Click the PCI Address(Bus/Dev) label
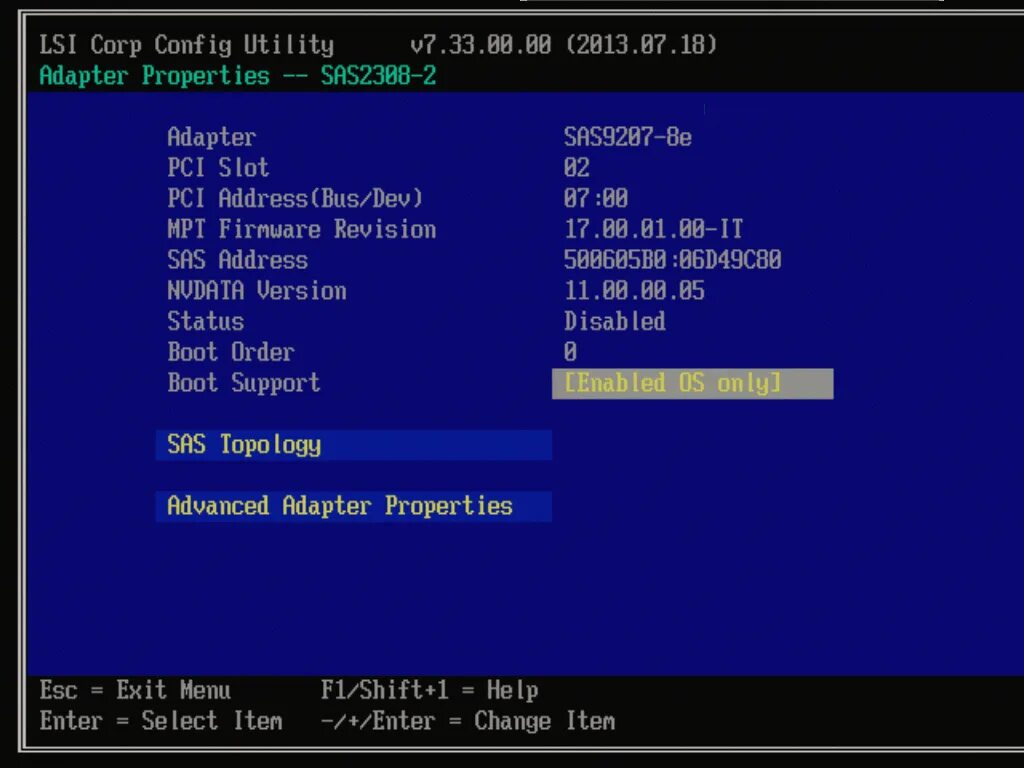The width and height of the screenshot is (1024, 768). click(x=295, y=199)
